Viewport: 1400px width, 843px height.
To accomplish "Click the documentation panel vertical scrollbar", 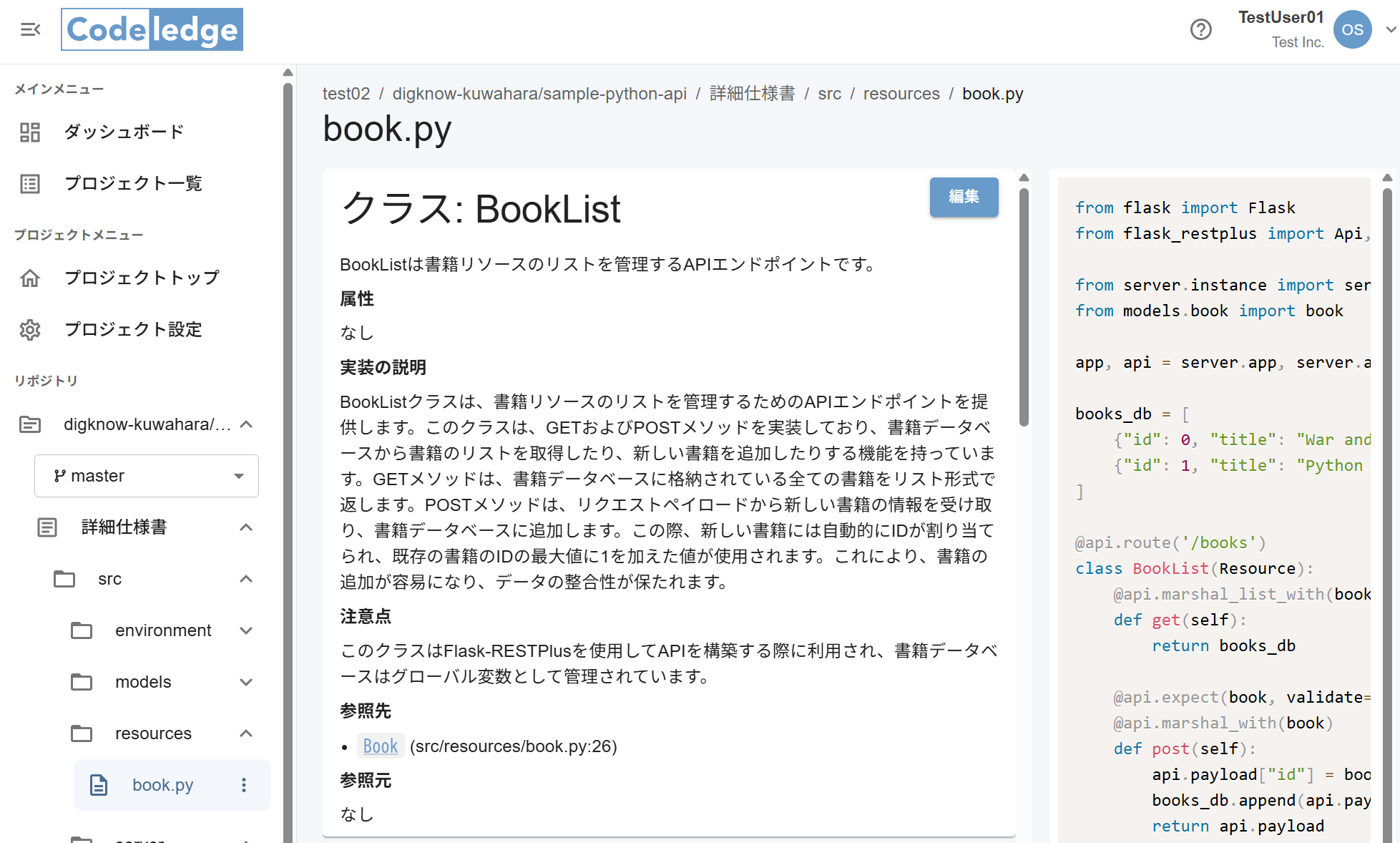I will (1024, 308).
